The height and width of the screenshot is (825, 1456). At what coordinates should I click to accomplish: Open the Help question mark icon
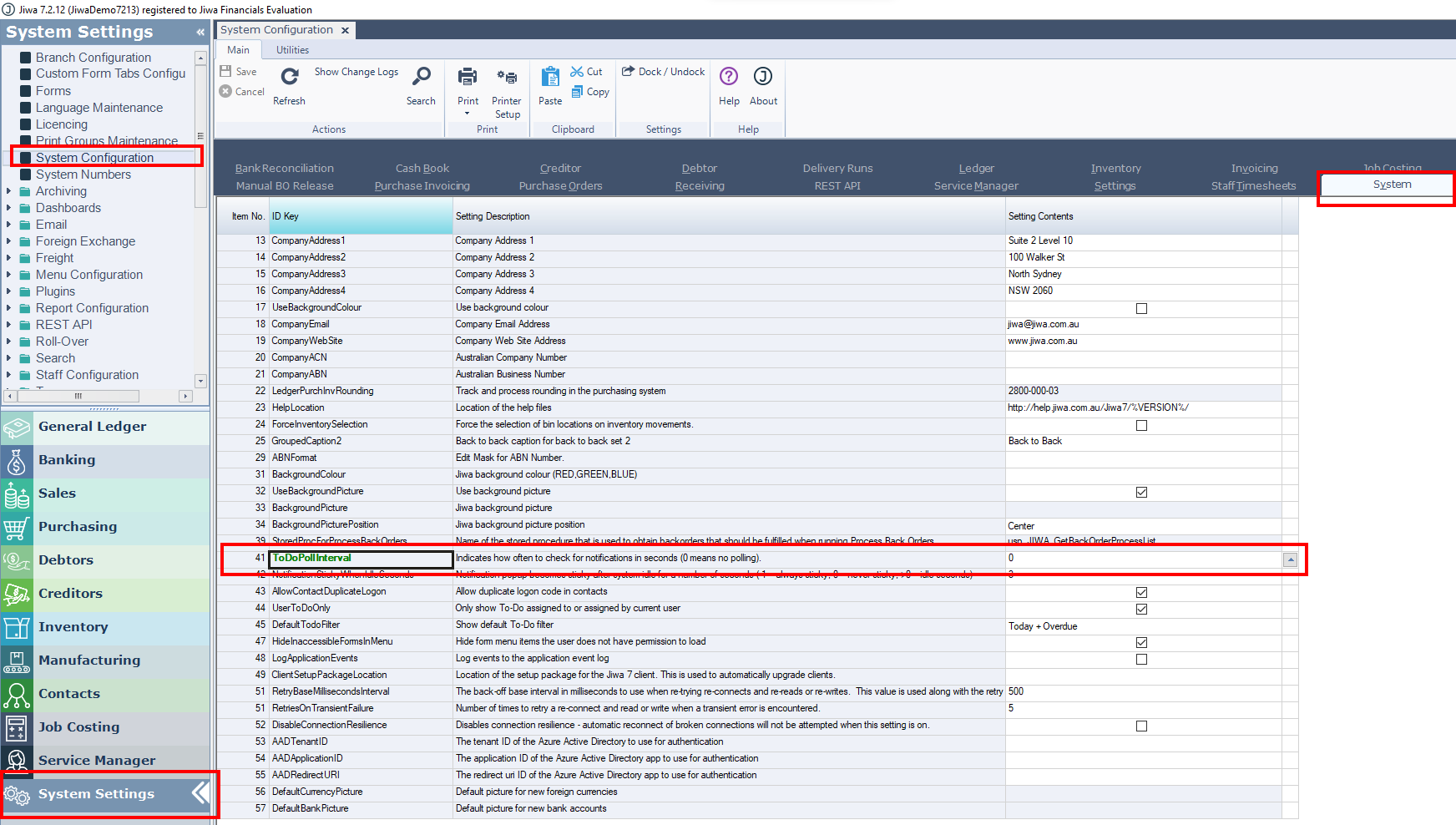pyautogui.click(x=729, y=78)
